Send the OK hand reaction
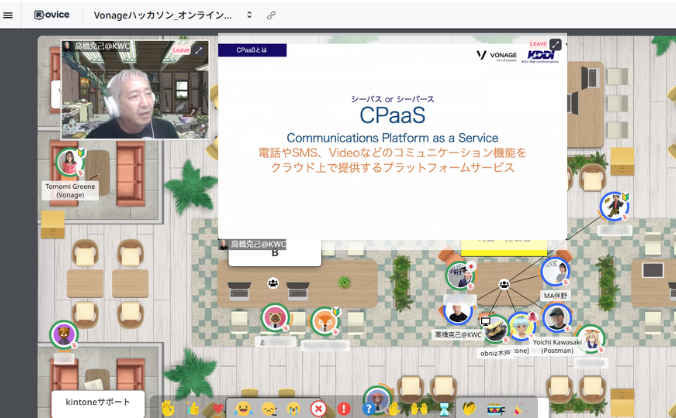The width and height of the screenshot is (676, 418). click(x=169, y=408)
